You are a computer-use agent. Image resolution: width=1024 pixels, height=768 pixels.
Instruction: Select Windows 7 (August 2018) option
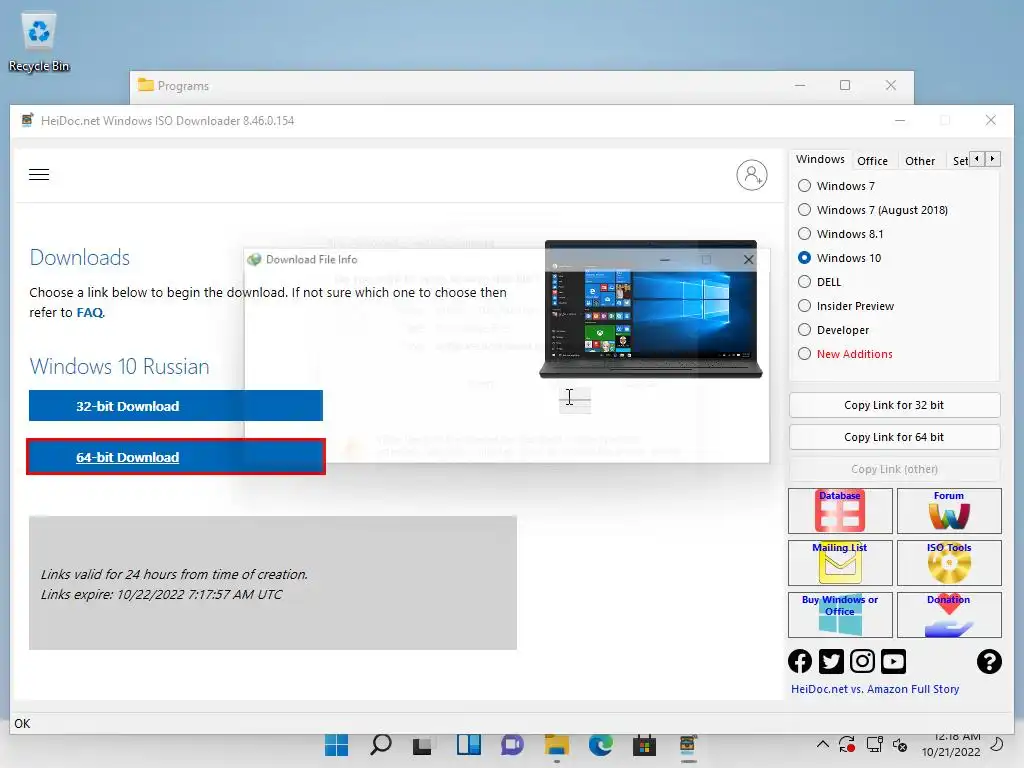coord(872,210)
